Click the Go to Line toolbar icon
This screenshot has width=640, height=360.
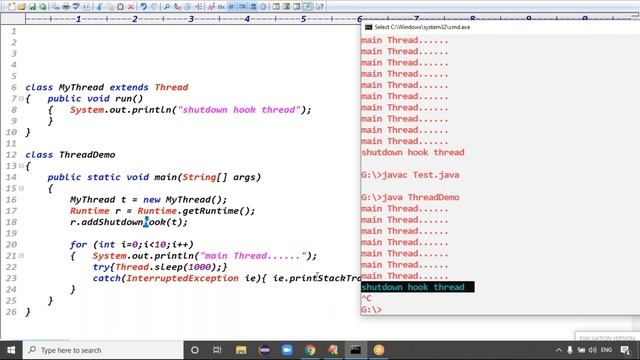point(198,7)
